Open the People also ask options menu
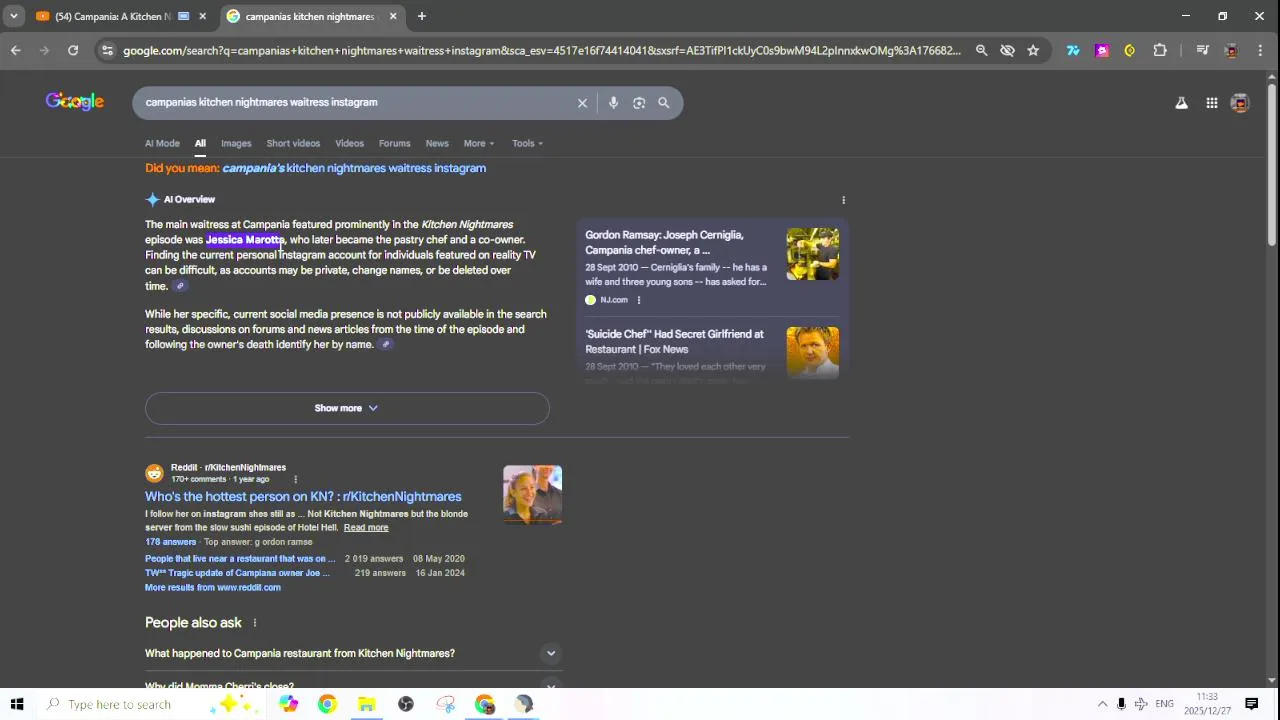 tap(254, 623)
